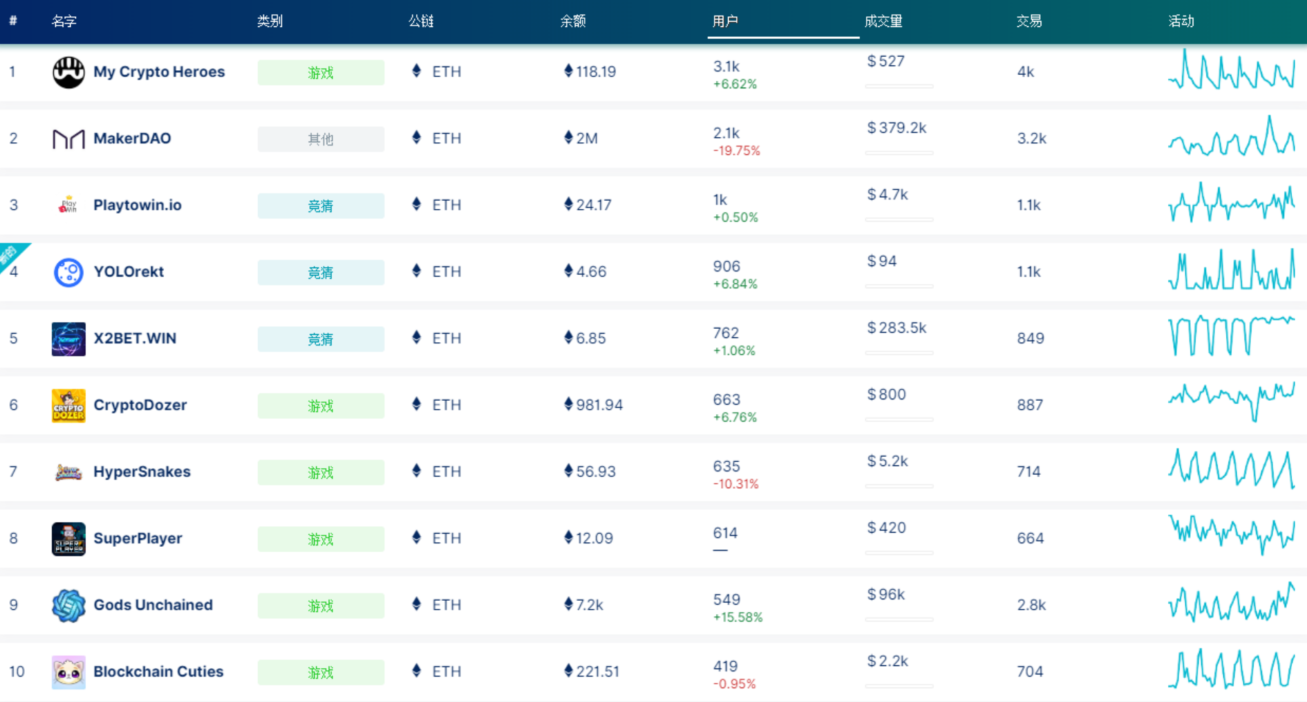Click the ether symbol beside balance 7.2k

(569, 604)
